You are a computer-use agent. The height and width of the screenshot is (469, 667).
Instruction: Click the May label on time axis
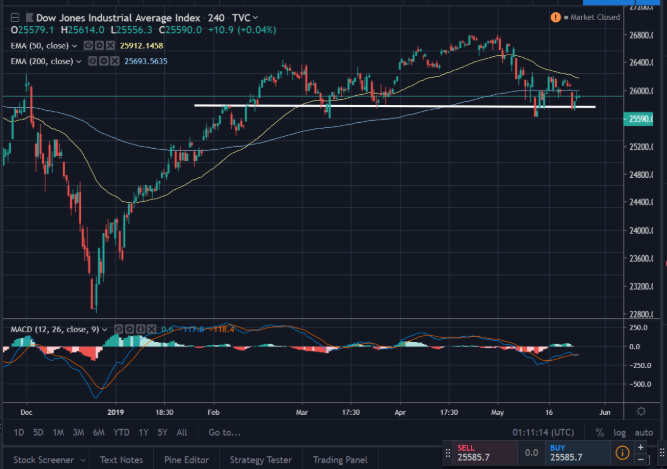[x=497, y=412]
